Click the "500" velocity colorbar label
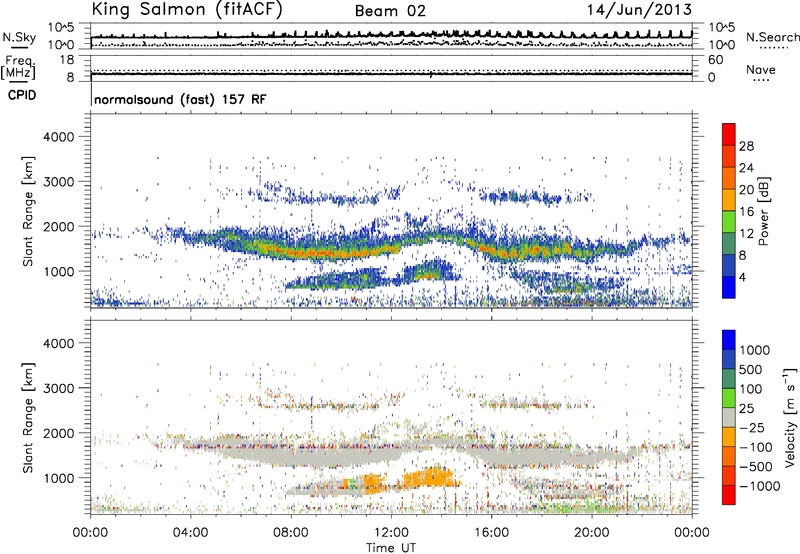Image resolution: width=800 pixels, height=554 pixels. click(751, 370)
